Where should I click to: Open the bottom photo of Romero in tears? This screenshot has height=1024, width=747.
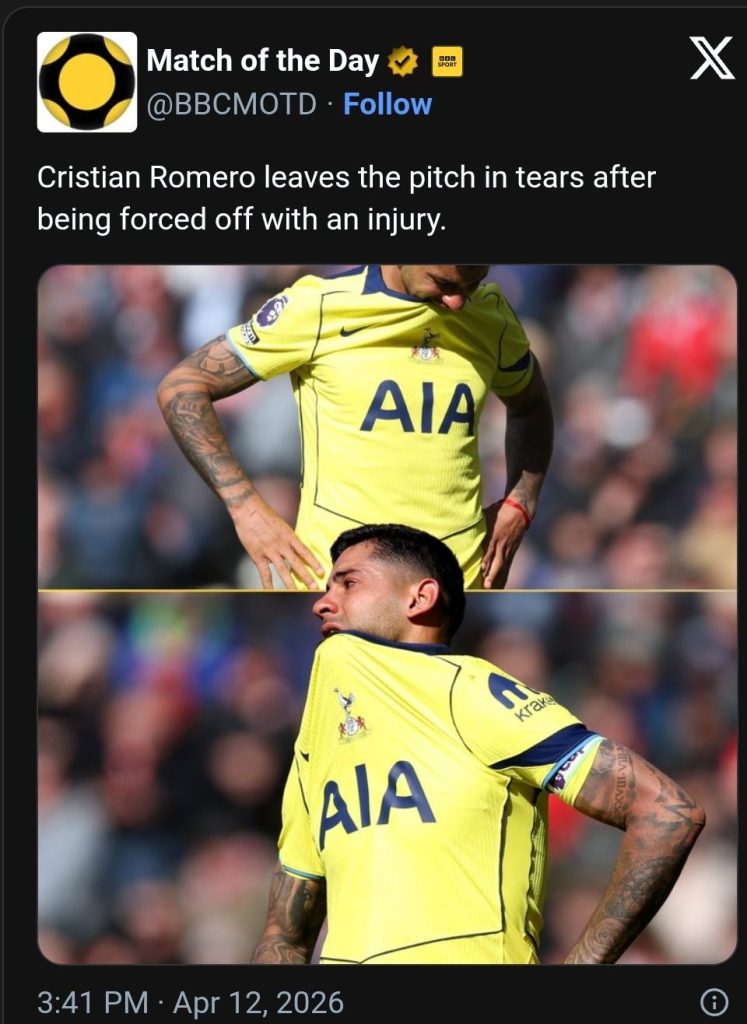coord(387,777)
